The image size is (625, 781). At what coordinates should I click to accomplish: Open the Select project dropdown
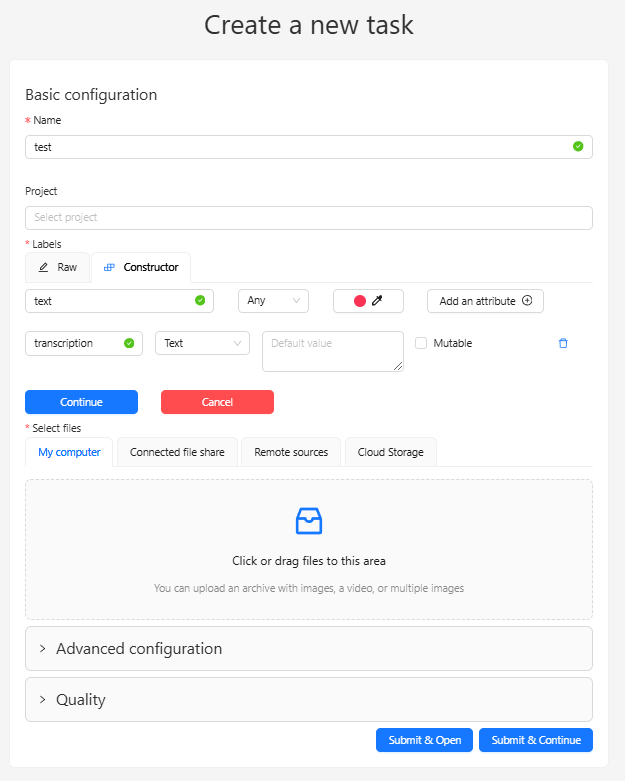(x=309, y=218)
